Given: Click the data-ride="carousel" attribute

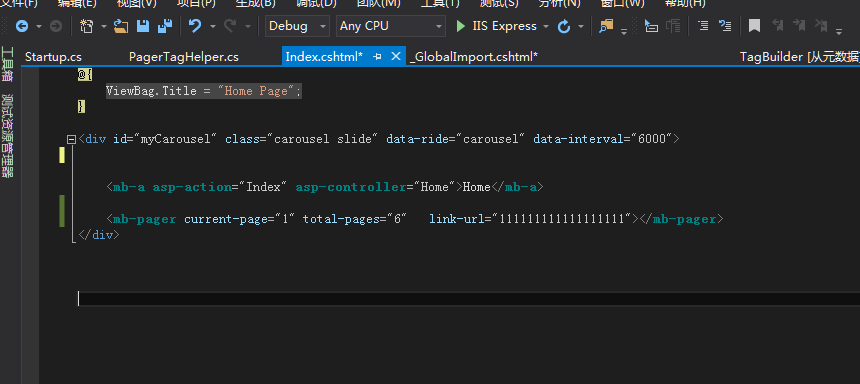Looking at the screenshot, I should point(456,139).
